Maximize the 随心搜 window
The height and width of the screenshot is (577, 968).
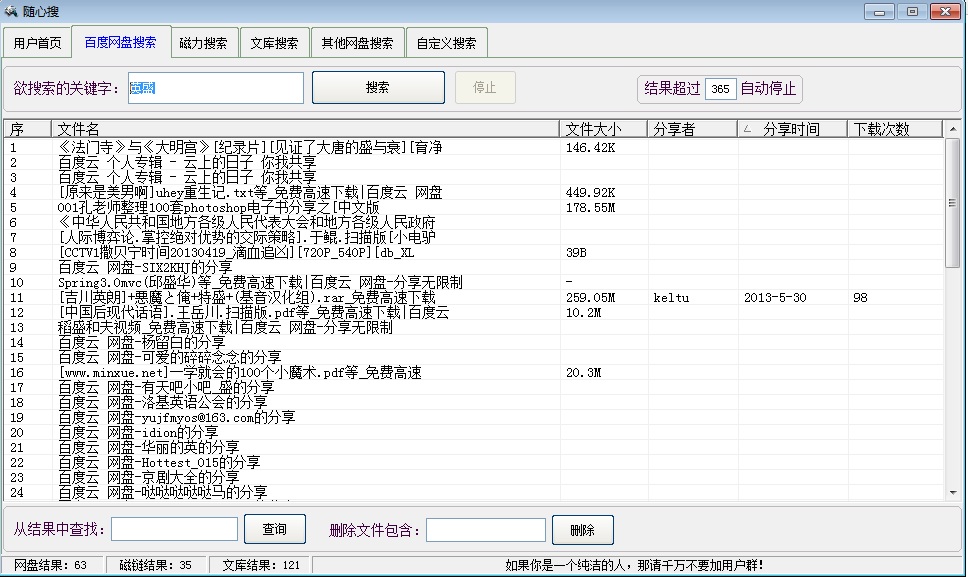pyautogui.click(x=911, y=11)
